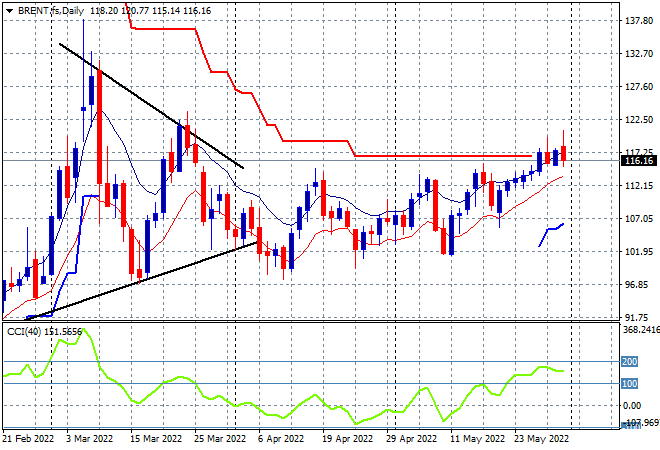Image resolution: width=660 pixels, height=450 pixels.
Task: Click the current price label 116.16
Action: 639,161
